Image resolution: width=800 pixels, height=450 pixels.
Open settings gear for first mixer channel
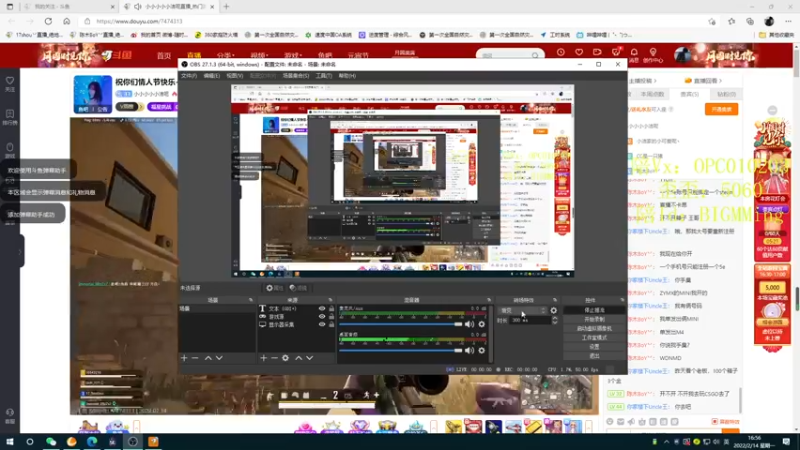[x=481, y=324]
